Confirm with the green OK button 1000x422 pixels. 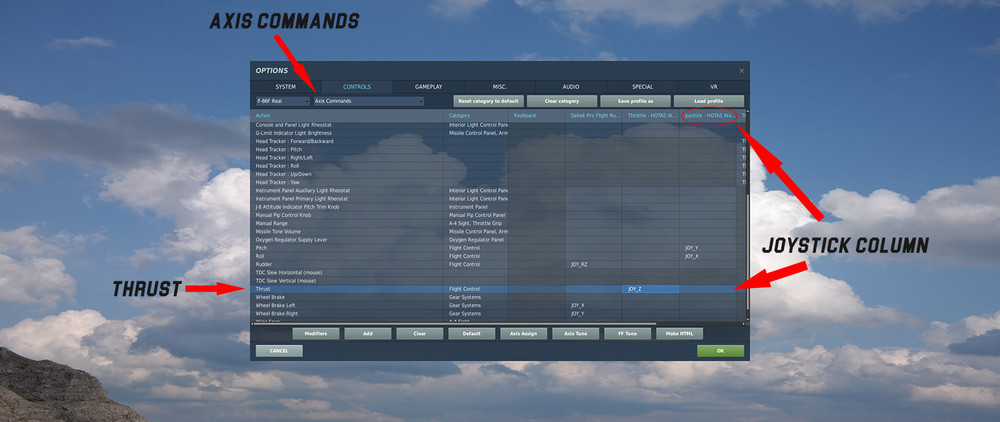pos(721,351)
